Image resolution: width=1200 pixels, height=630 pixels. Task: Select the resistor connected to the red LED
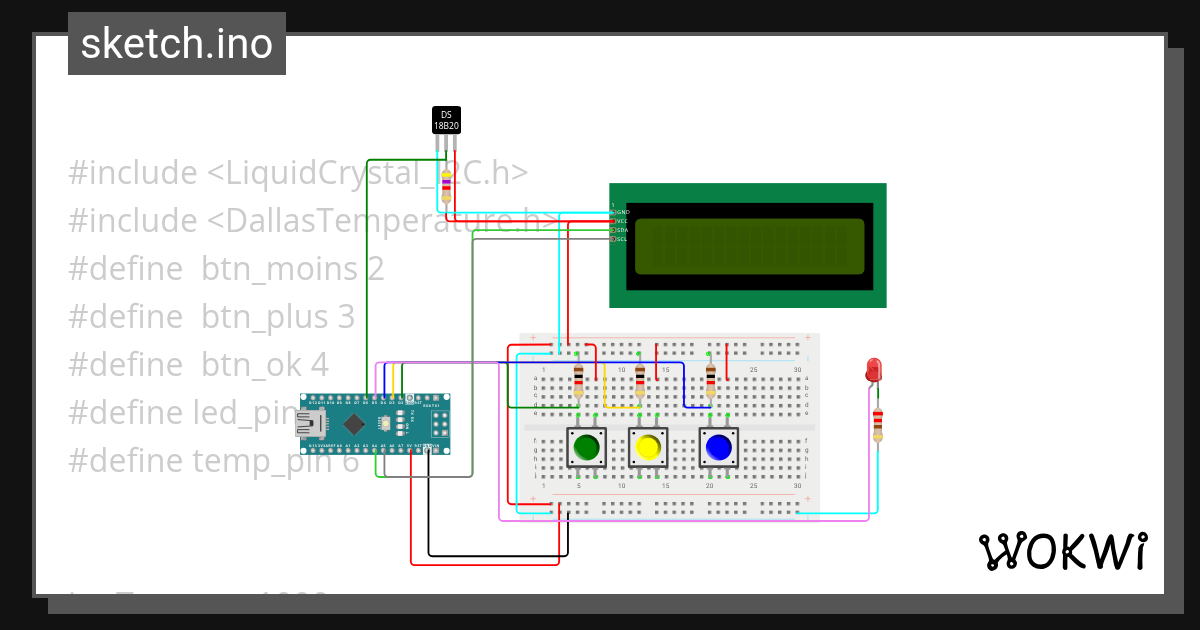pyautogui.click(x=877, y=424)
